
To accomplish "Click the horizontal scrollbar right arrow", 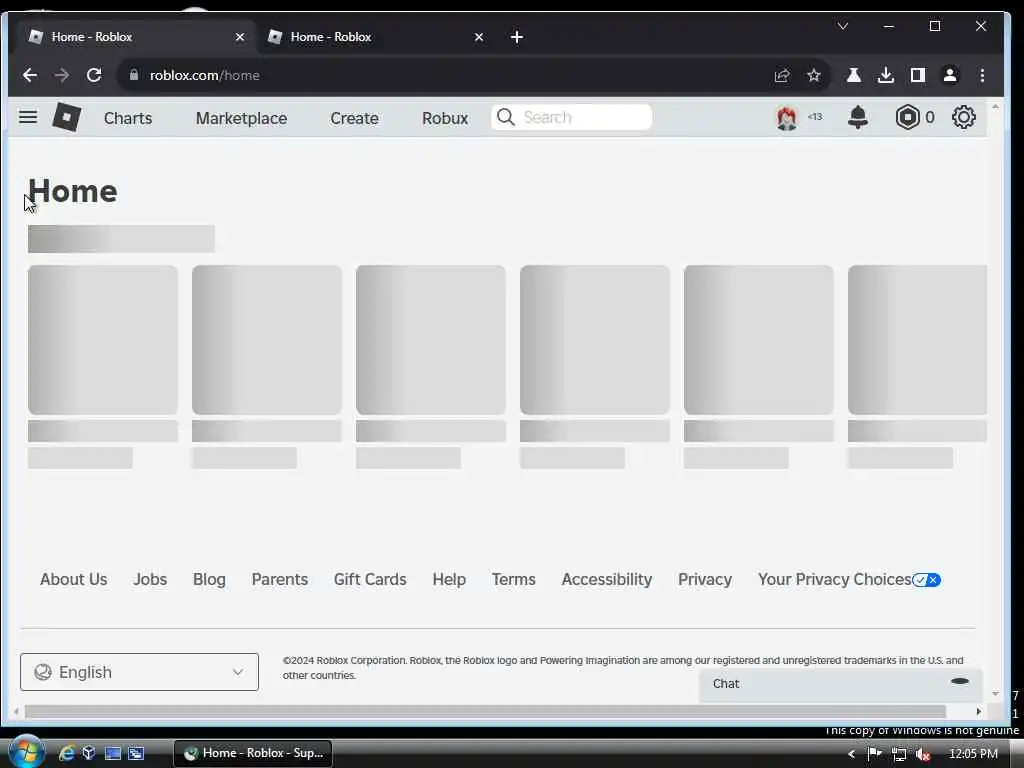I will pos(978,711).
